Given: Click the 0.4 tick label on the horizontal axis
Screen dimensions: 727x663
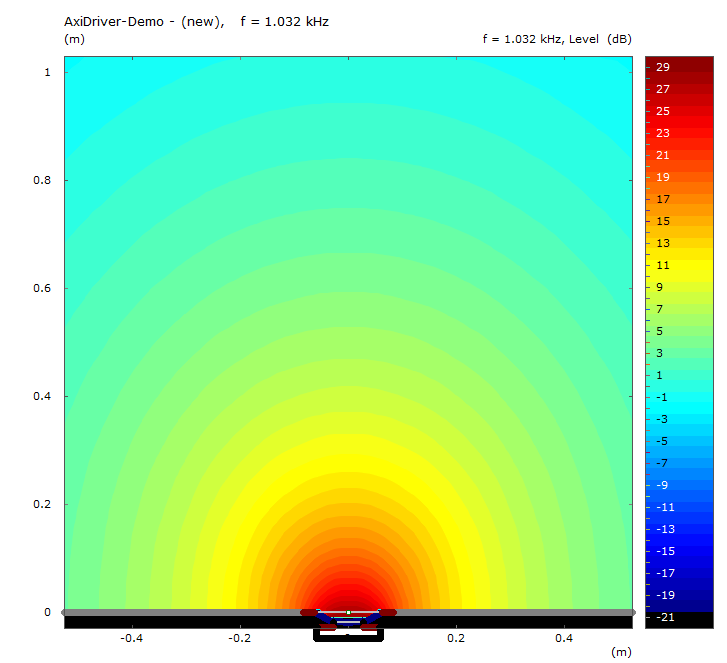Looking at the screenshot, I should (565, 638).
